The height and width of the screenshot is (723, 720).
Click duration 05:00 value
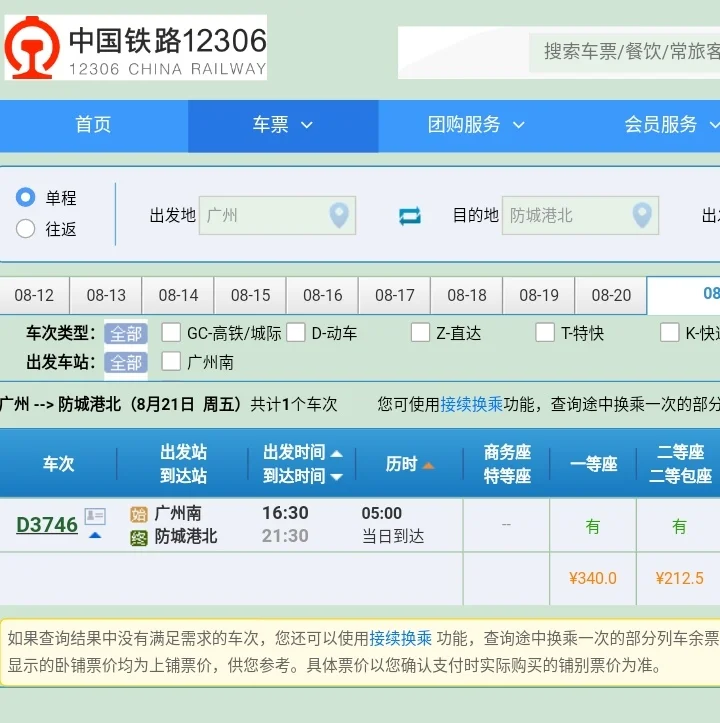tap(381, 513)
